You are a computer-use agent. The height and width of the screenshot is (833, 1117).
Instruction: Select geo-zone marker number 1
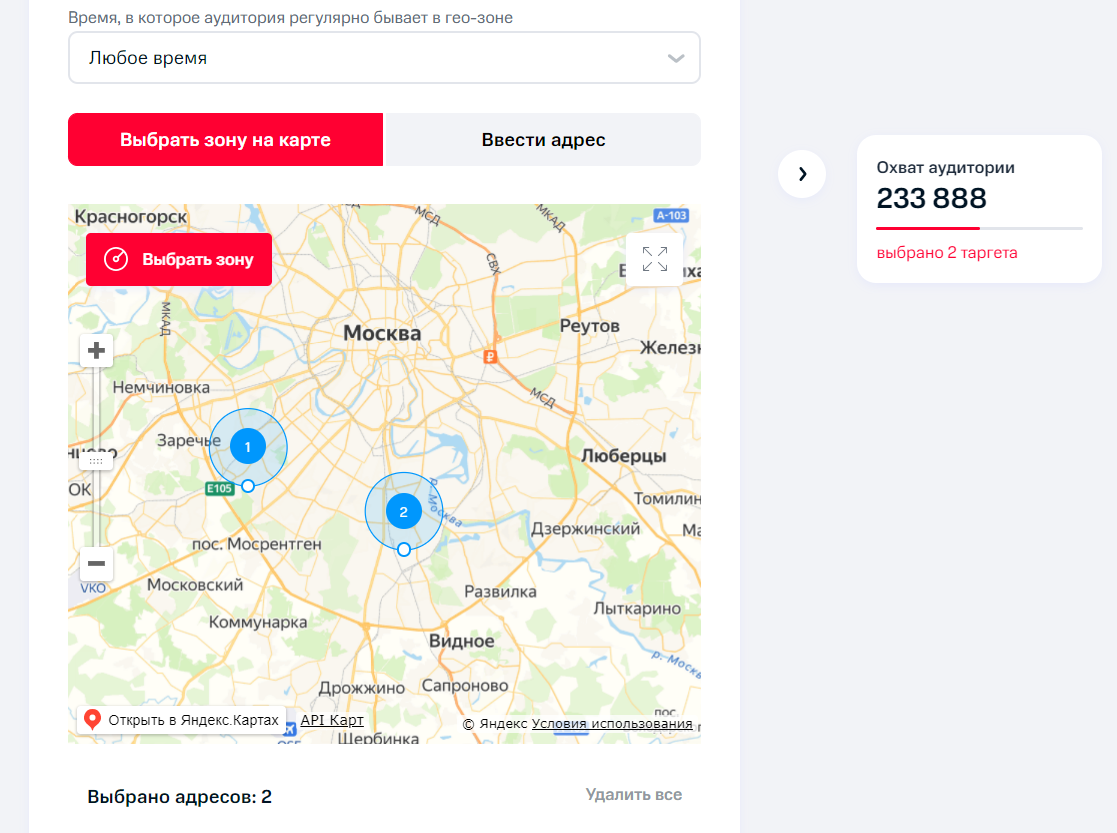(247, 448)
